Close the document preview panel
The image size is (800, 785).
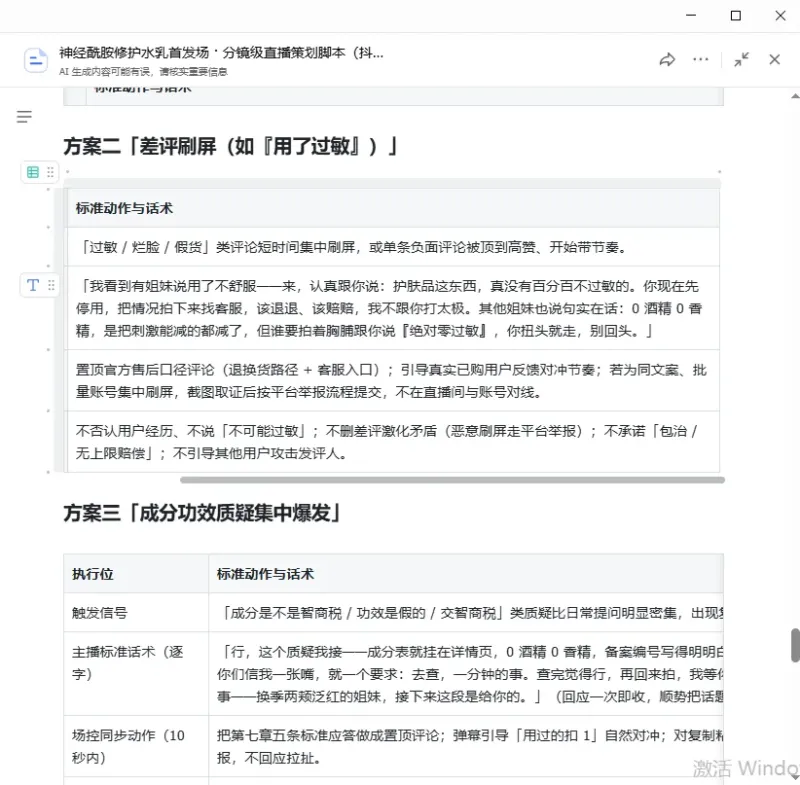pyautogui.click(x=774, y=60)
